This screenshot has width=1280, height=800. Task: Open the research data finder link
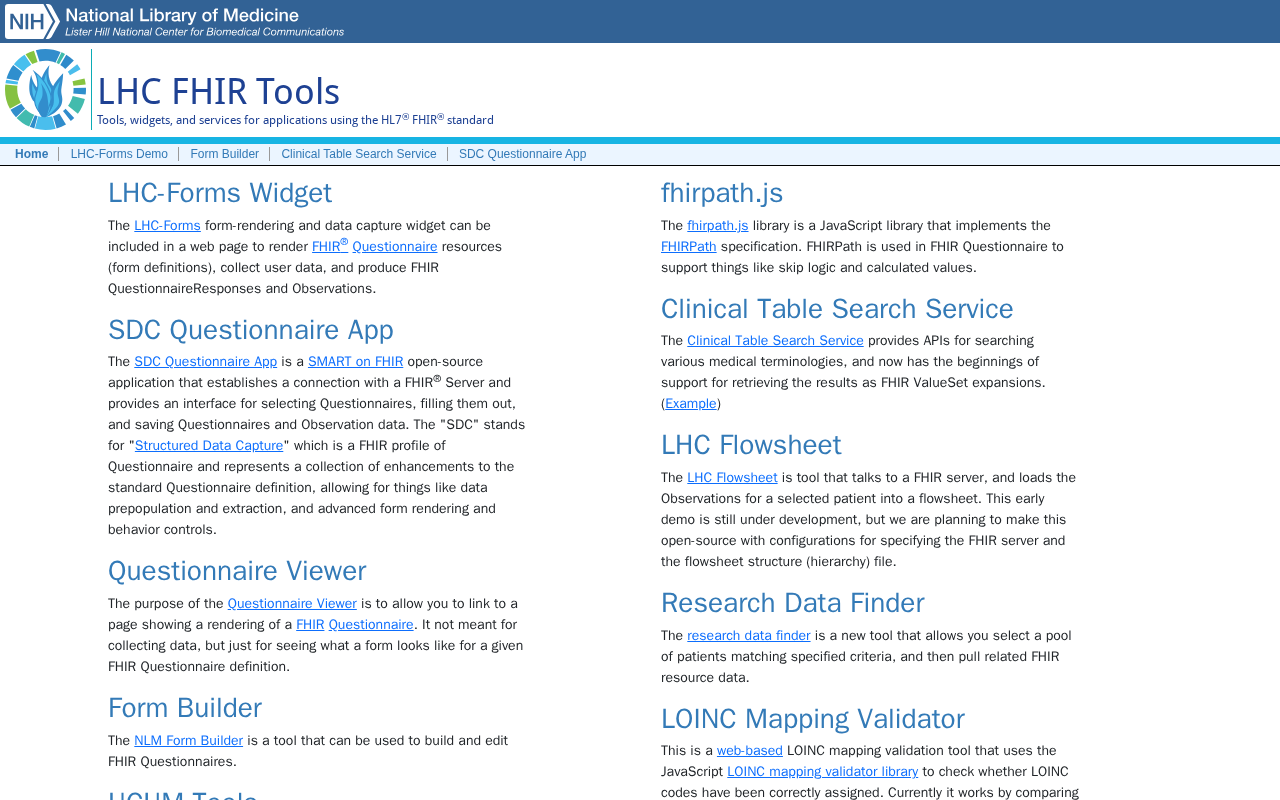tap(749, 636)
